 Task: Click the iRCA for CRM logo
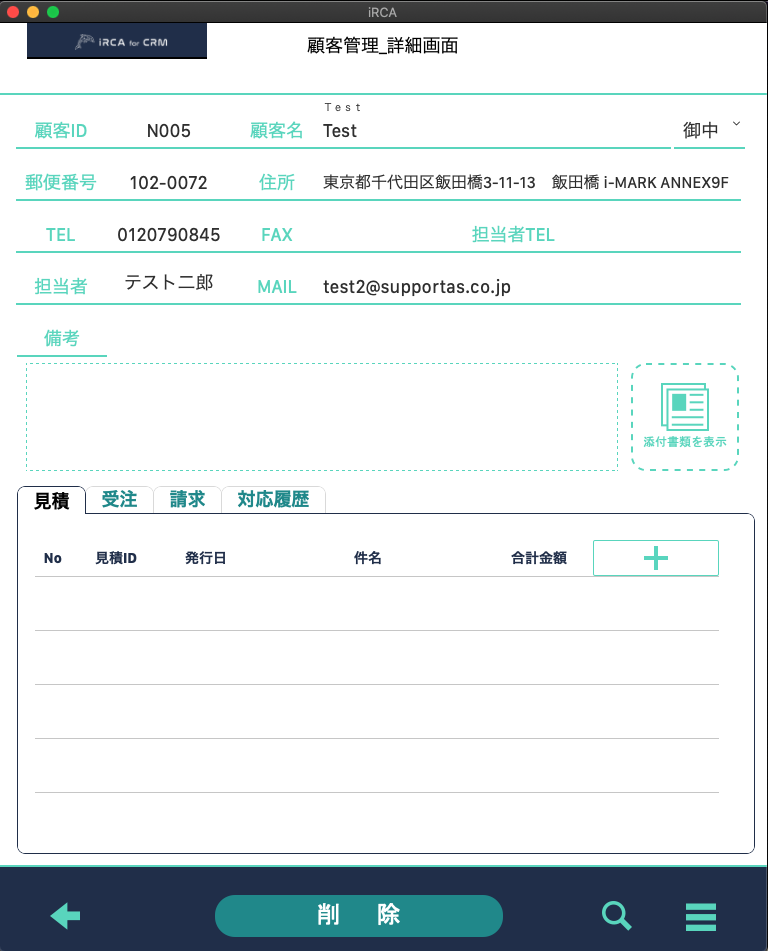(x=117, y=42)
